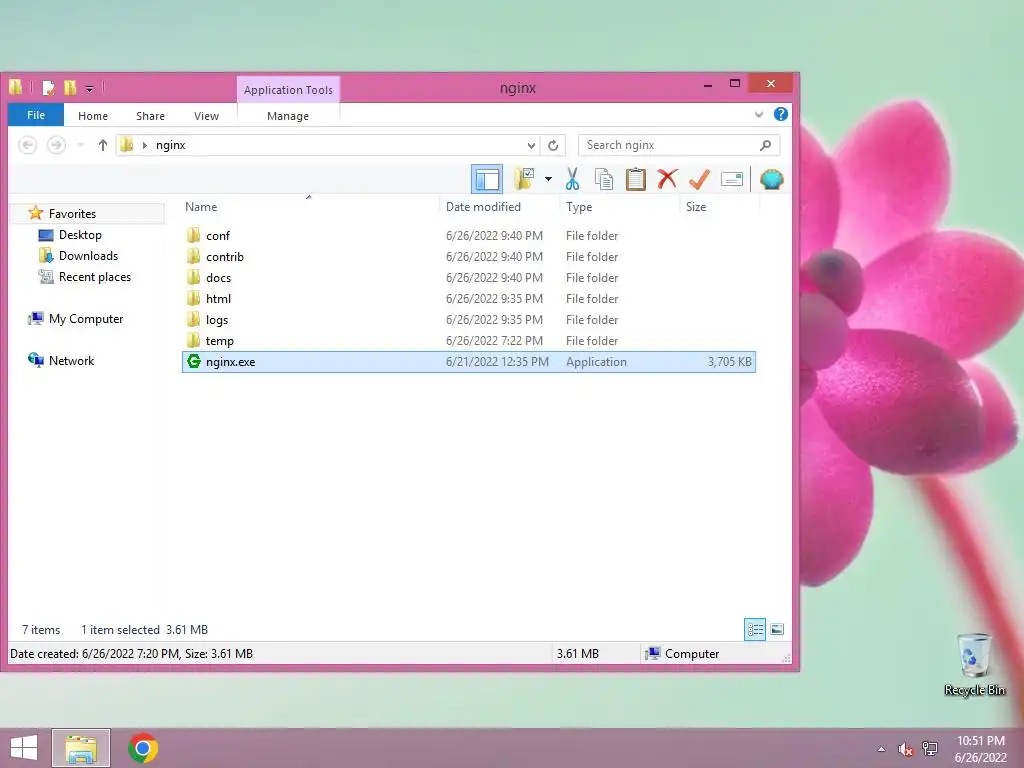Viewport: 1024px width, 768px height.
Task: Open Downloads in navigation pane
Action: point(88,255)
